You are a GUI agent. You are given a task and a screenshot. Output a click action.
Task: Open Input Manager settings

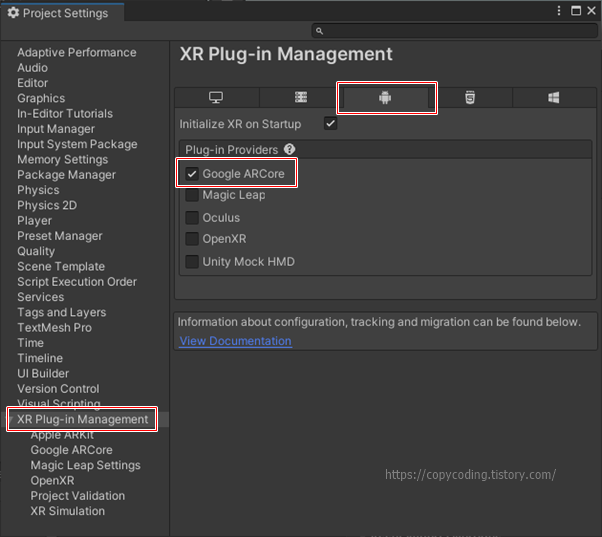point(56,129)
